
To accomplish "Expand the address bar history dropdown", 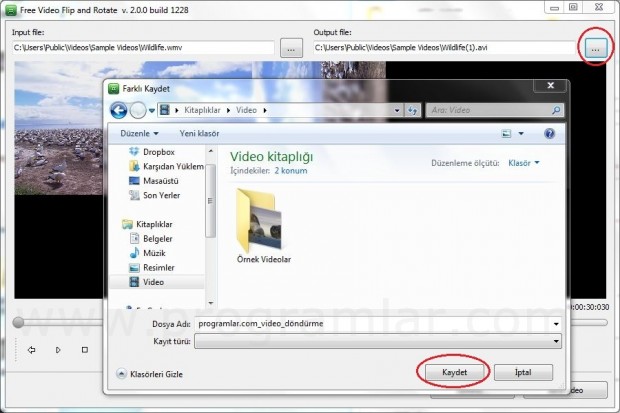I will [x=397, y=110].
